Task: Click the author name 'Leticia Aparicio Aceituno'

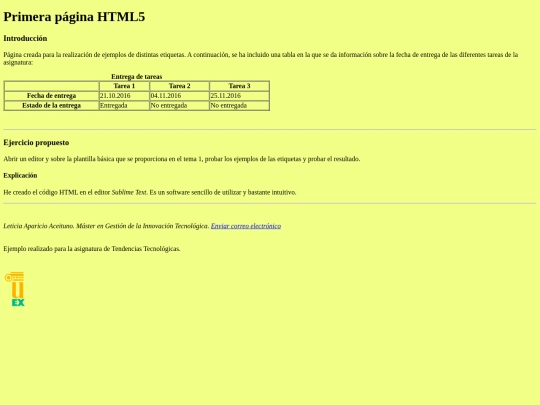Action: [x=38, y=226]
